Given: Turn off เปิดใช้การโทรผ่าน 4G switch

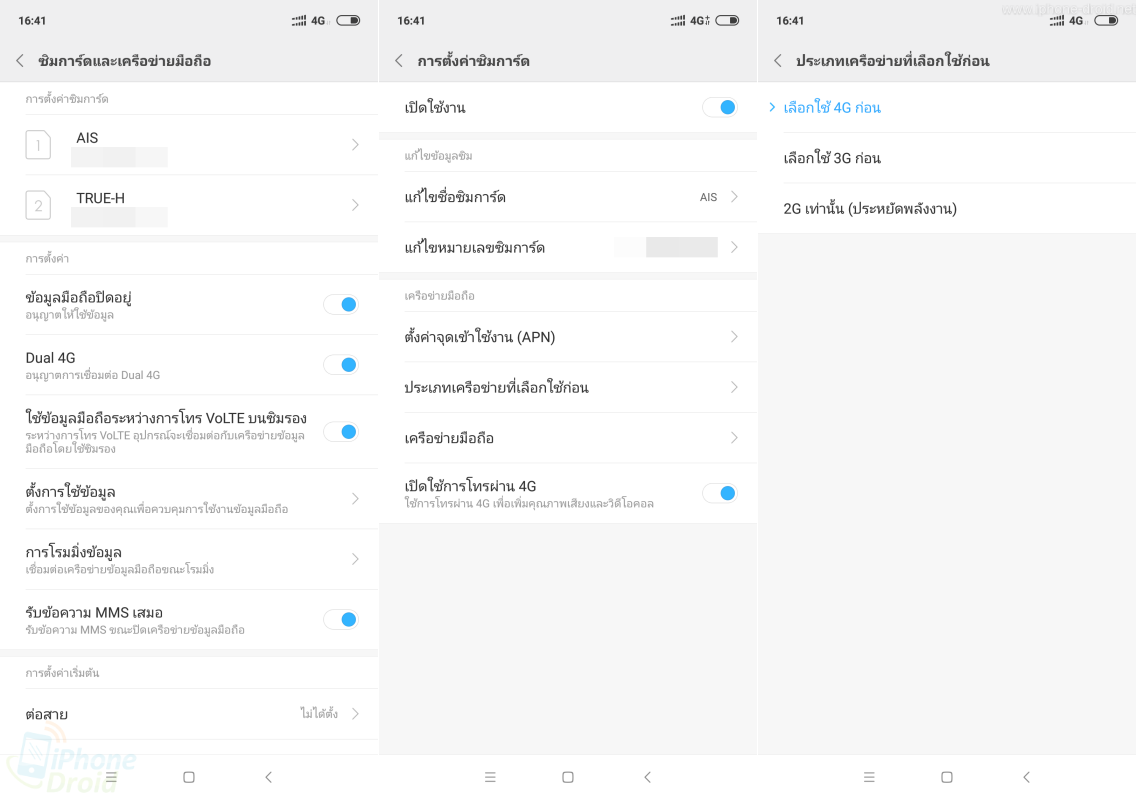Looking at the screenshot, I should point(720,493).
